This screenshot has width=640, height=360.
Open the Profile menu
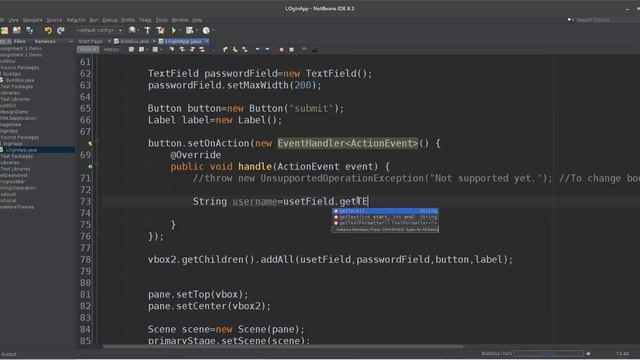(128, 20)
